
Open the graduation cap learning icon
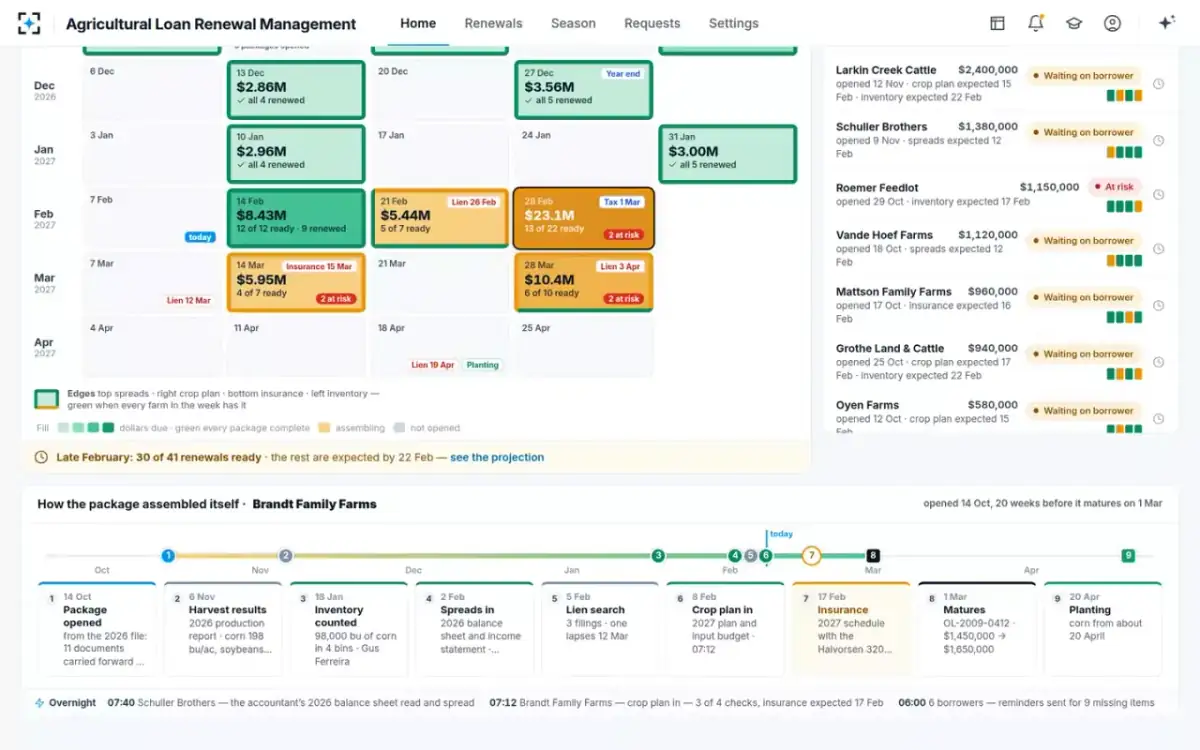click(x=1074, y=23)
